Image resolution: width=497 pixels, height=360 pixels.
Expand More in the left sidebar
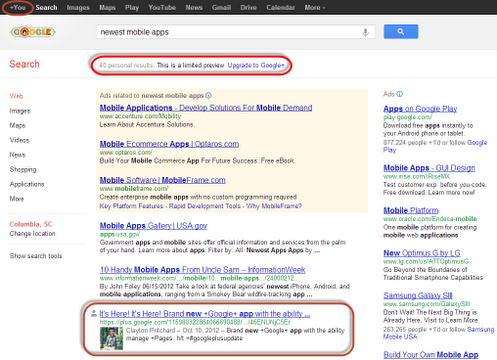[17, 199]
